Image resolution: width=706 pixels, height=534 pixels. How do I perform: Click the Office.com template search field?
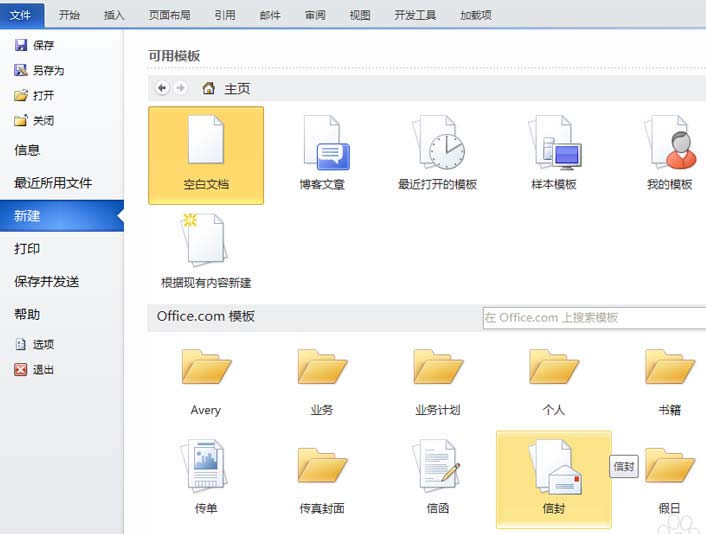point(592,317)
